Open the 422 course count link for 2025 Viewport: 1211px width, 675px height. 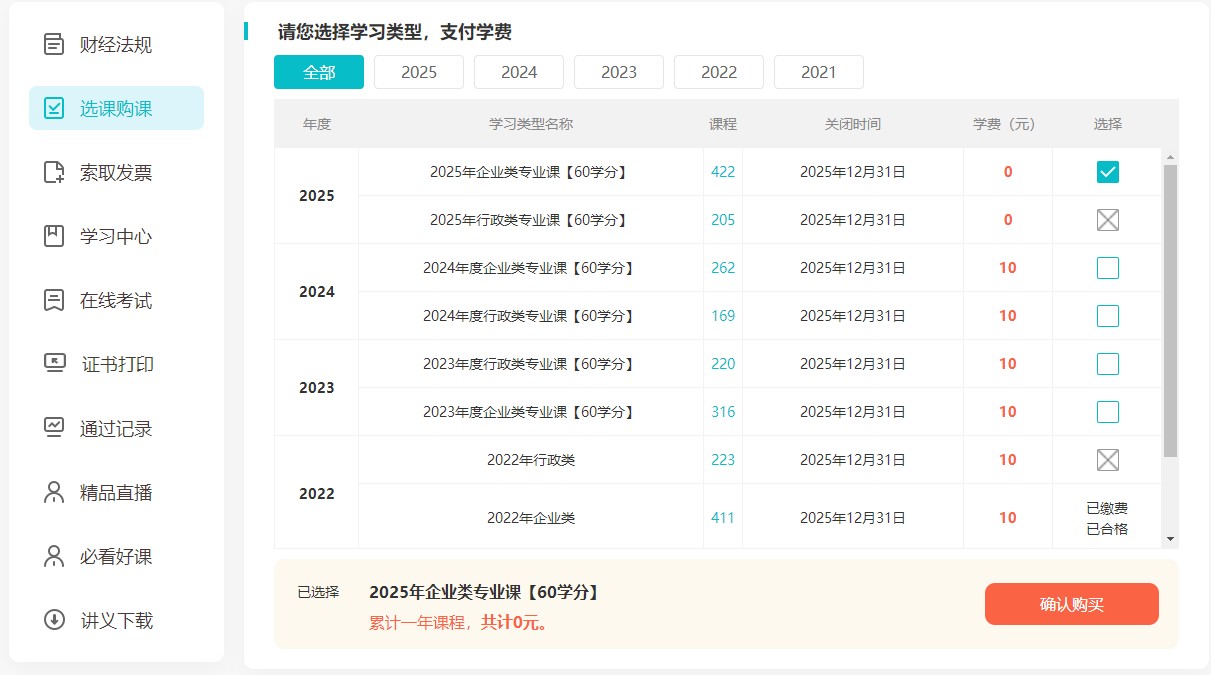722,171
